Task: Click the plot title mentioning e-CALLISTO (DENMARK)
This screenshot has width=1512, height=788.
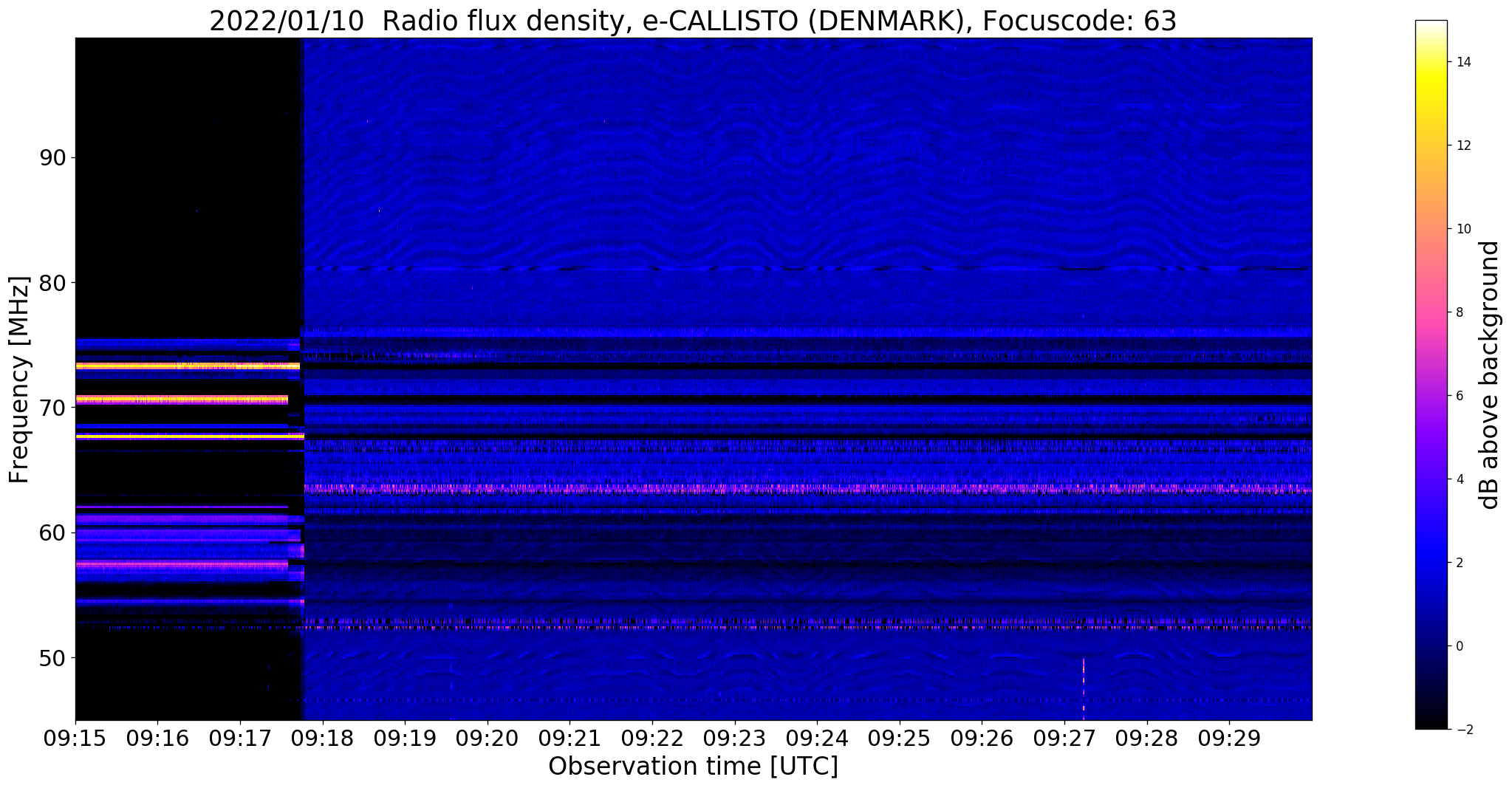Action: [693, 21]
